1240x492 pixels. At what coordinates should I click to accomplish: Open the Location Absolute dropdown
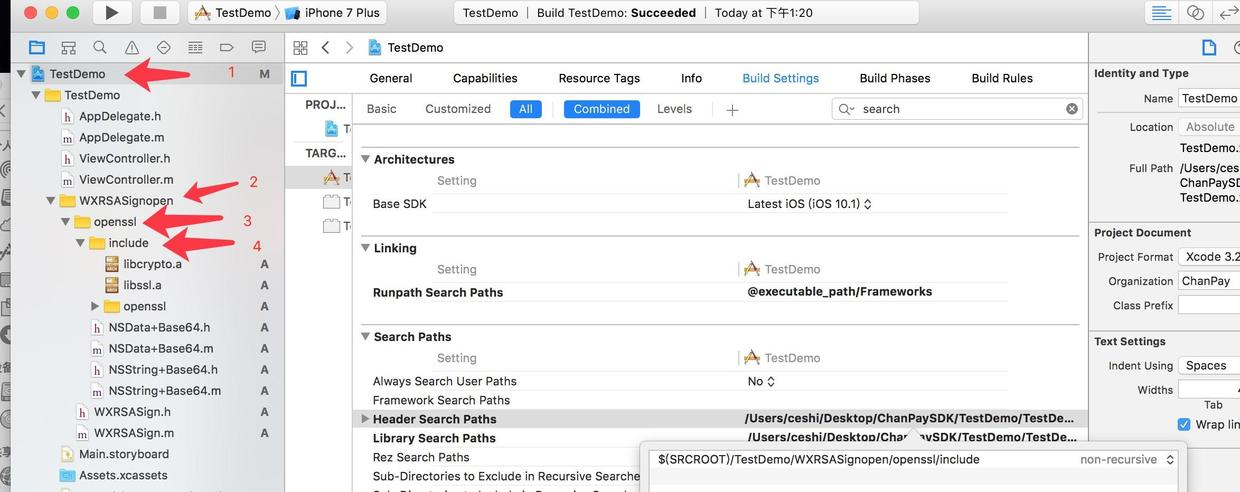coord(1209,127)
